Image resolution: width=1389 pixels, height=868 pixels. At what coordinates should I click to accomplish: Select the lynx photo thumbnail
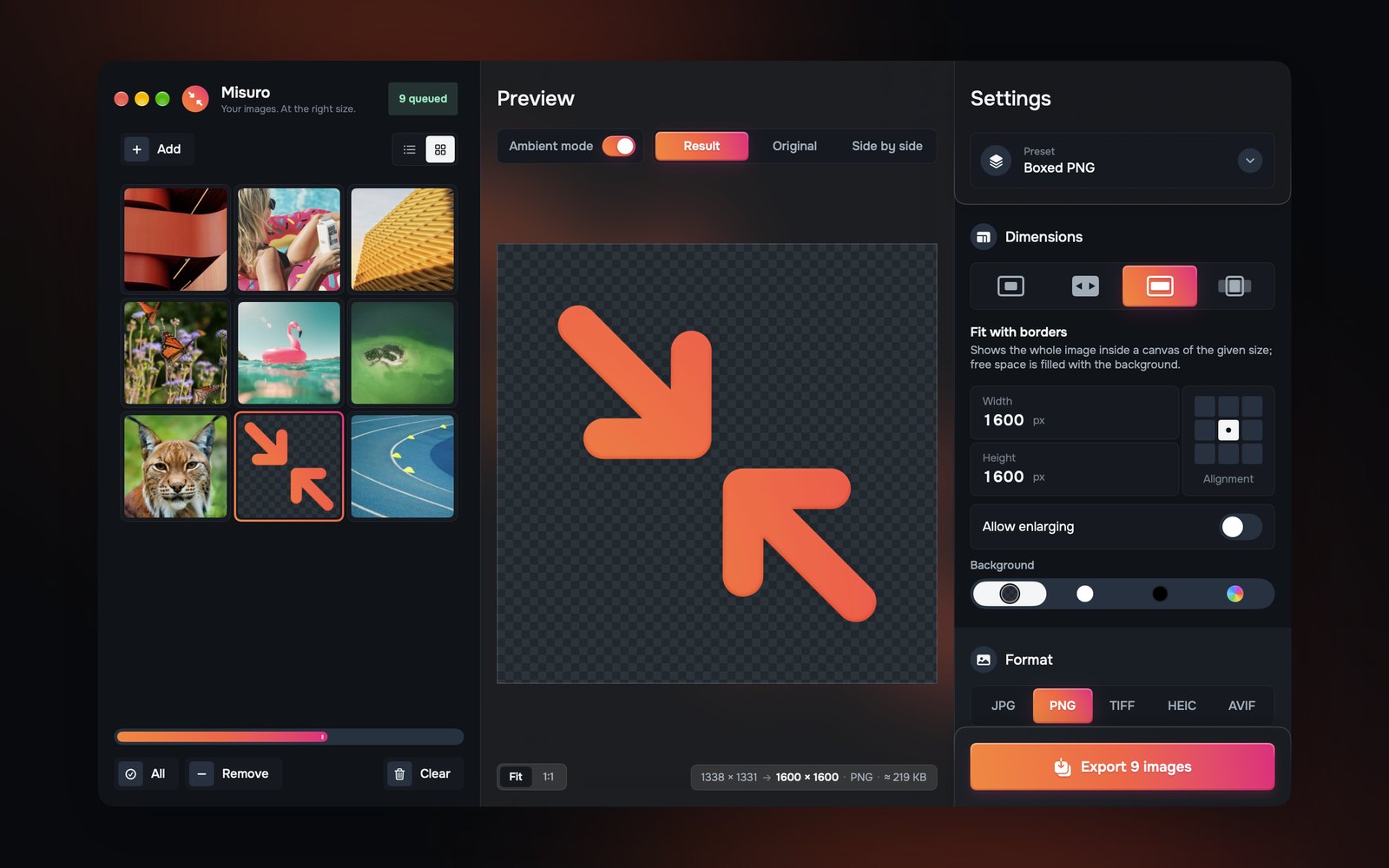(x=175, y=466)
